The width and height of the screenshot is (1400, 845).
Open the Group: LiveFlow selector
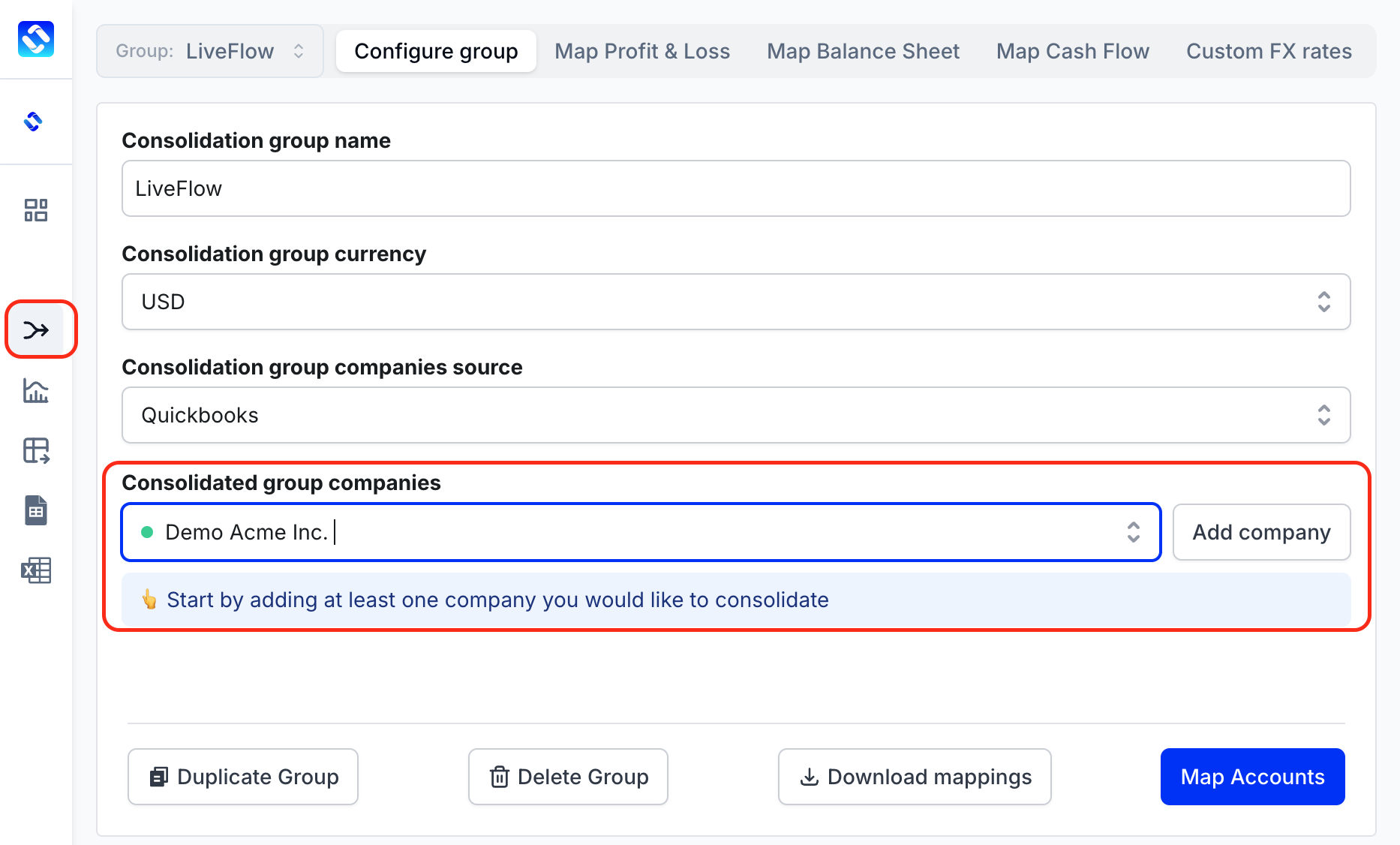(x=210, y=51)
